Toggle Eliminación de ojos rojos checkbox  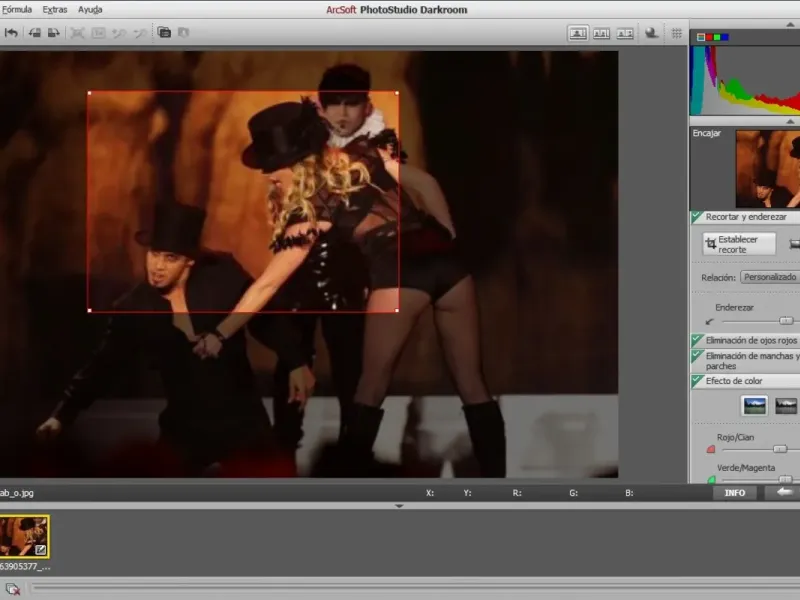click(x=697, y=340)
